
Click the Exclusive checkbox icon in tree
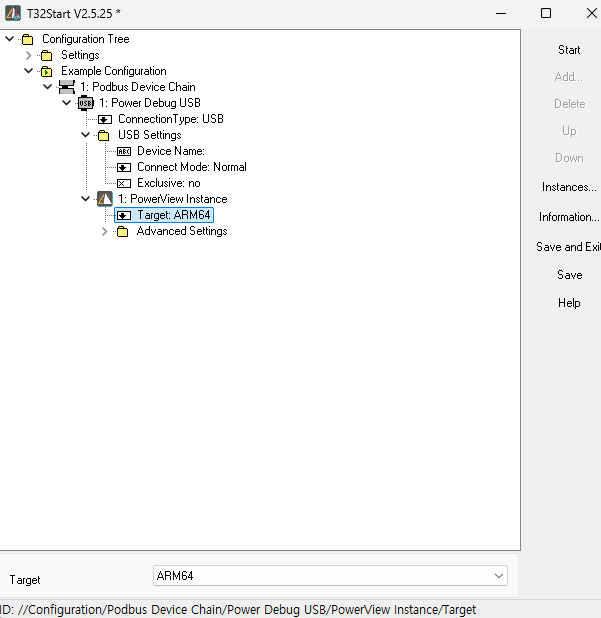coord(124,184)
